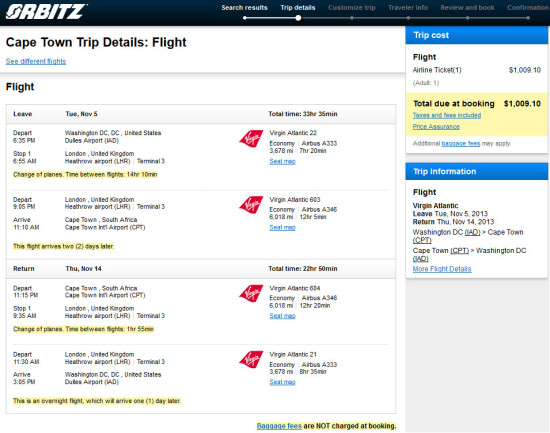Click Baggage fees link at page bottom
This screenshot has width=550, height=433.
pyautogui.click(x=279, y=426)
